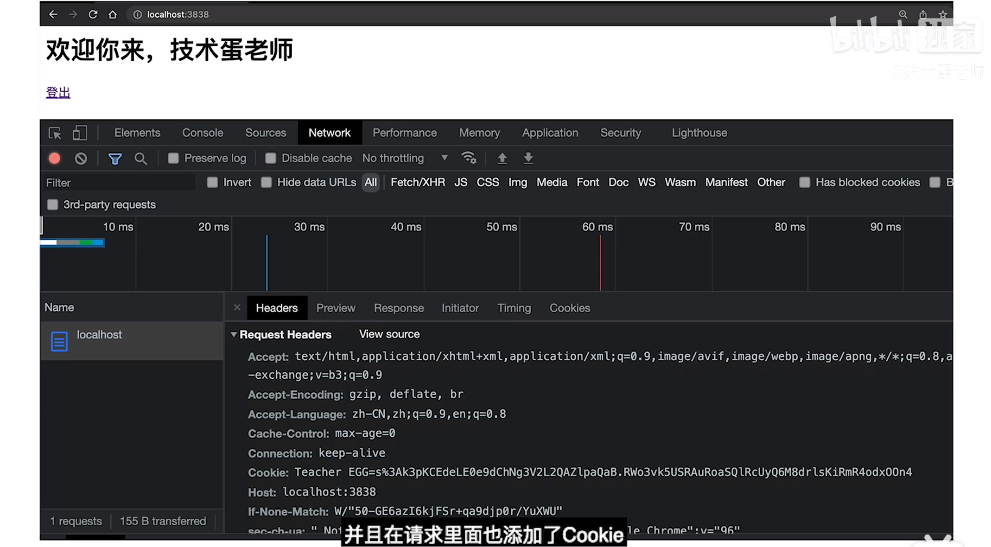Reload the localhost page
Image resolution: width=991 pixels, height=547 pixels.
point(93,14)
